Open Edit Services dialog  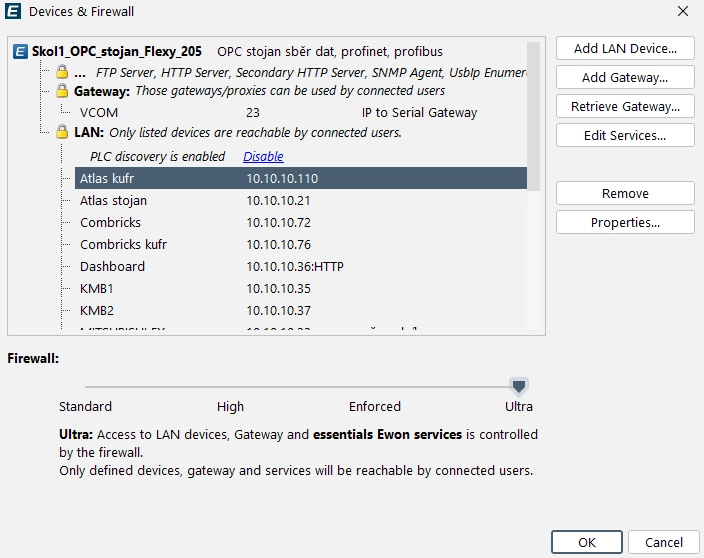pyautogui.click(x=625, y=136)
